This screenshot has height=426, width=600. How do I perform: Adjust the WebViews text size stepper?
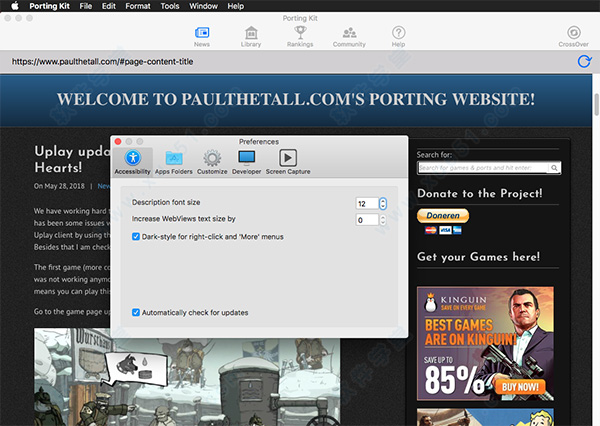click(x=383, y=220)
